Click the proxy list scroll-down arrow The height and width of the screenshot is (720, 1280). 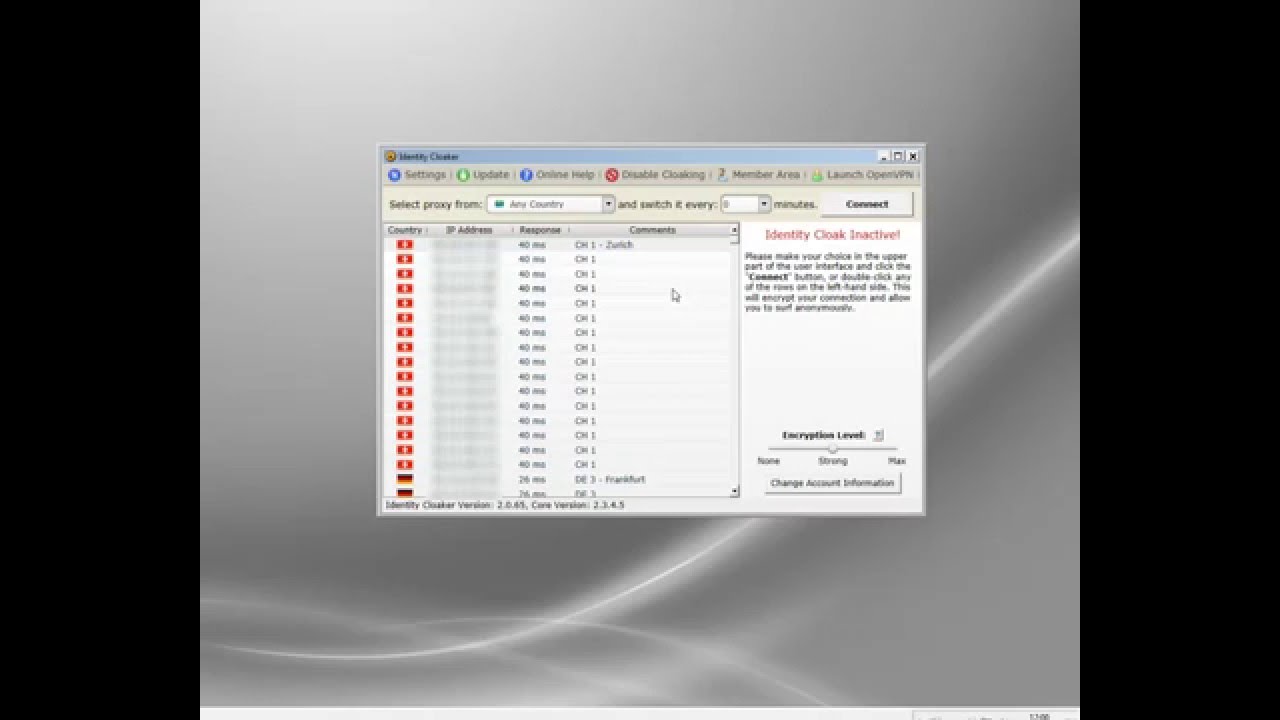click(x=735, y=491)
